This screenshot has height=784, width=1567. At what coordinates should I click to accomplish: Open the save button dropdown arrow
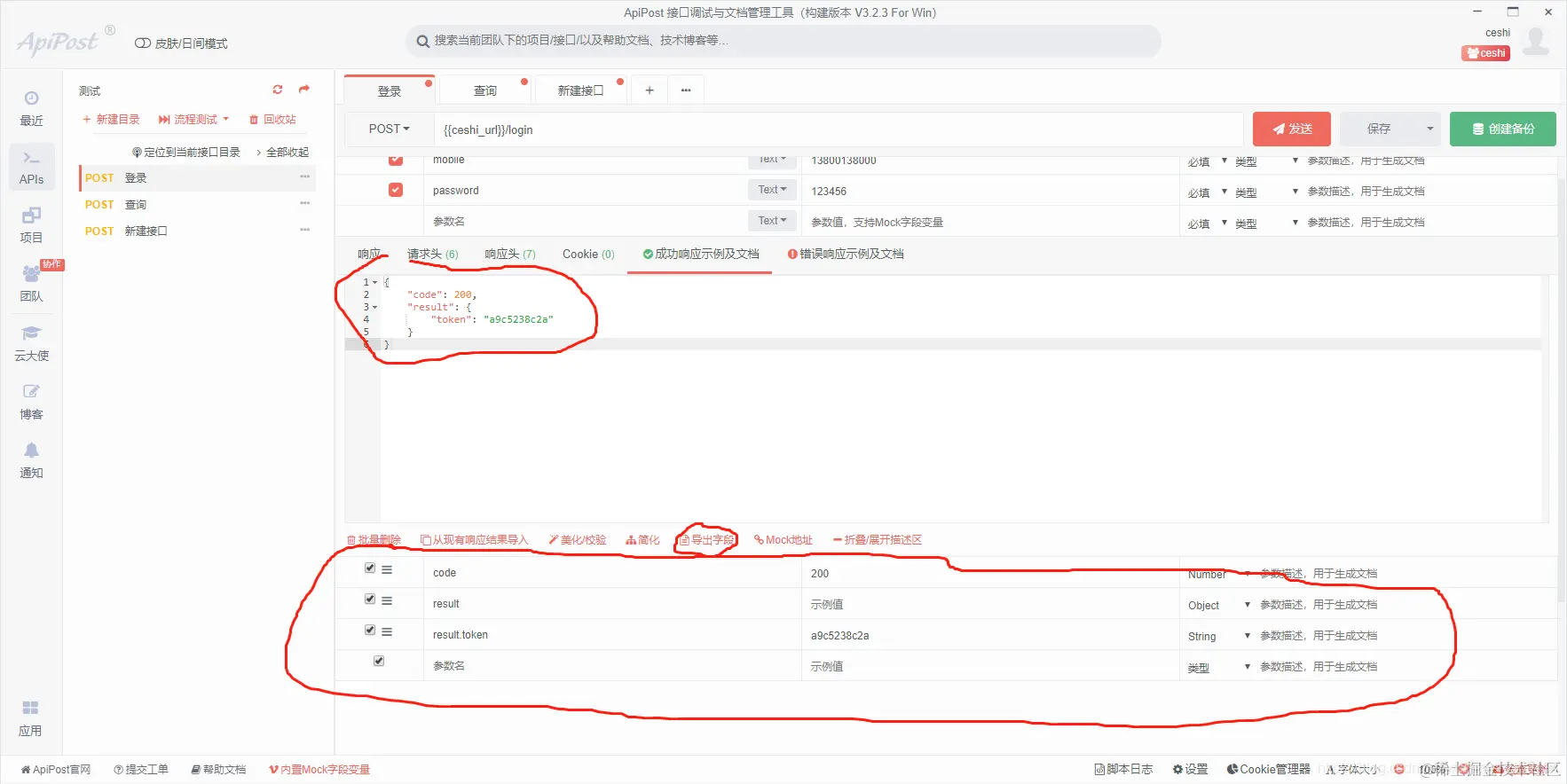coord(1429,129)
